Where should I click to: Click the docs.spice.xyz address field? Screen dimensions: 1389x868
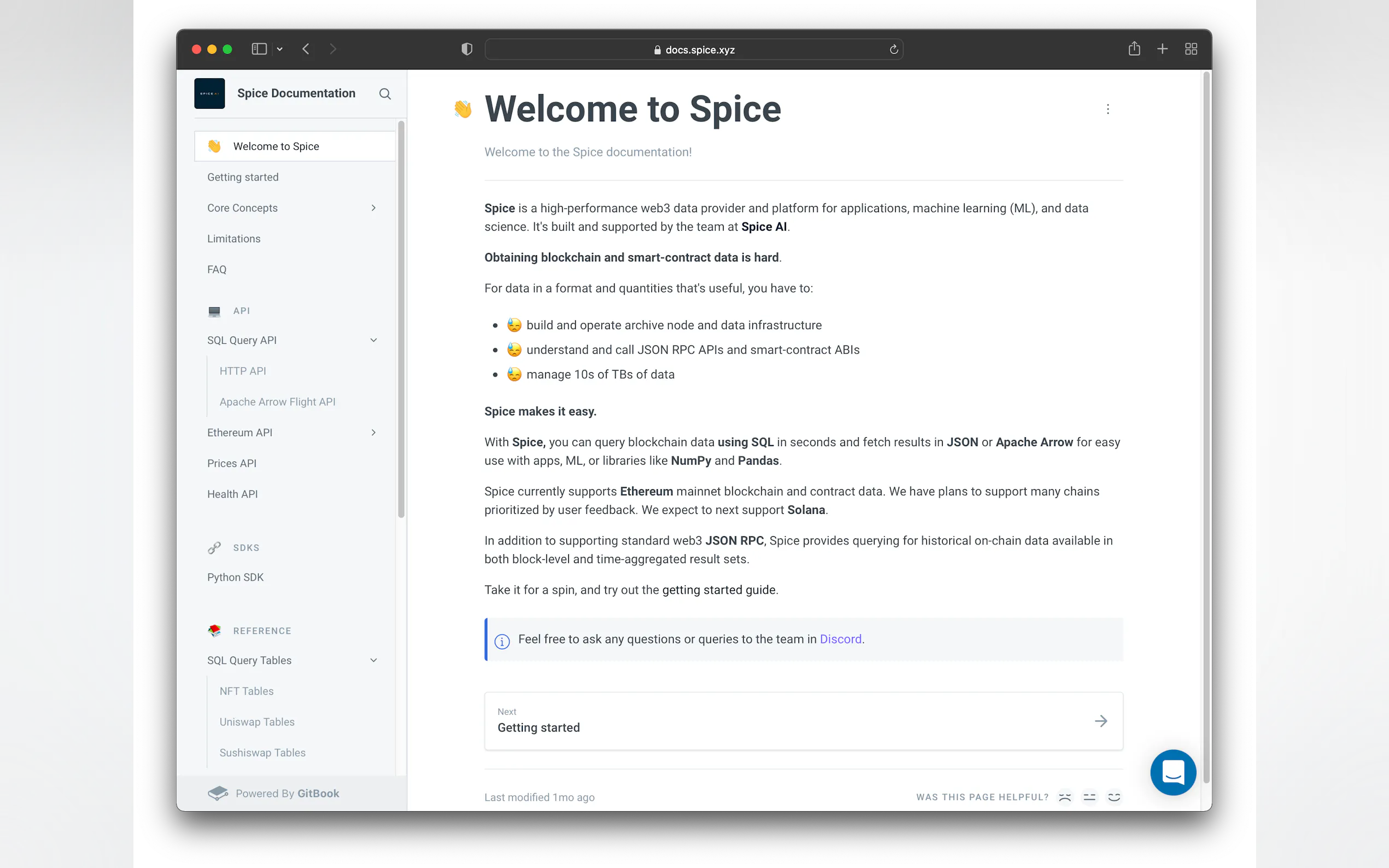[693, 49]
